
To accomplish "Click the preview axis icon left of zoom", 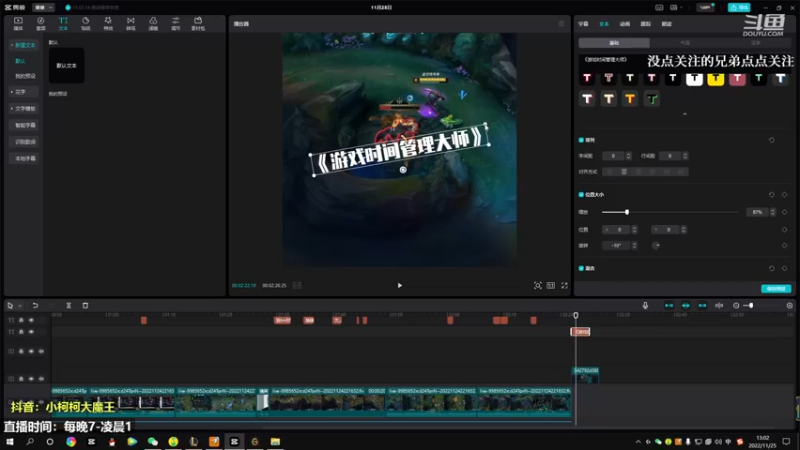I will pos(719,306).
